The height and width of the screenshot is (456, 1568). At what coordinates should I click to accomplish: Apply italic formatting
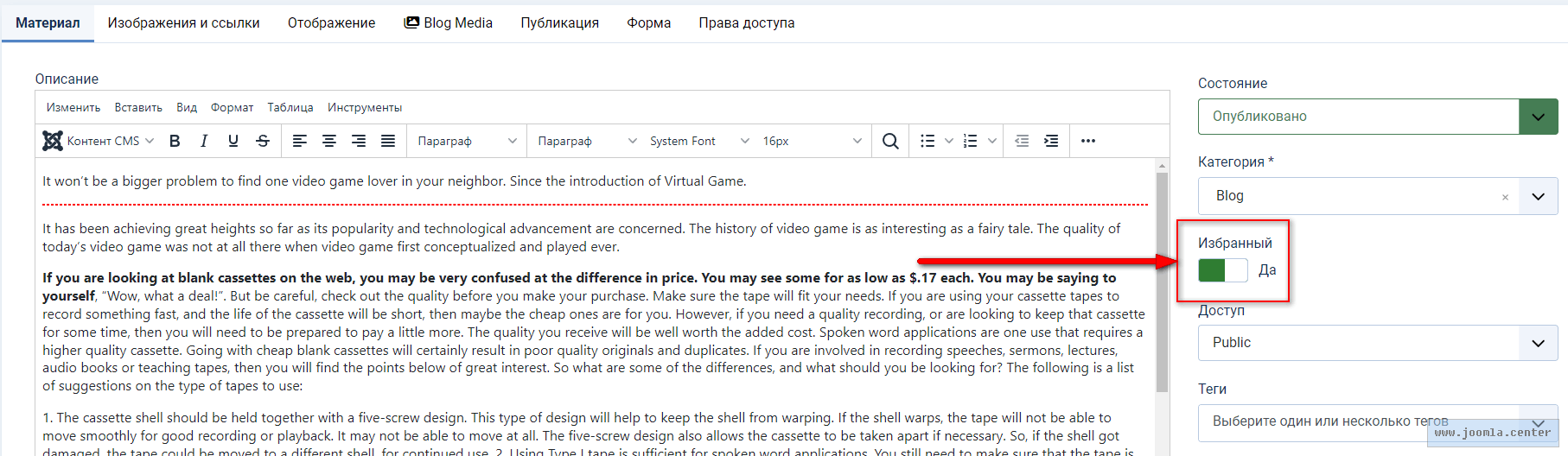[204, 141]
